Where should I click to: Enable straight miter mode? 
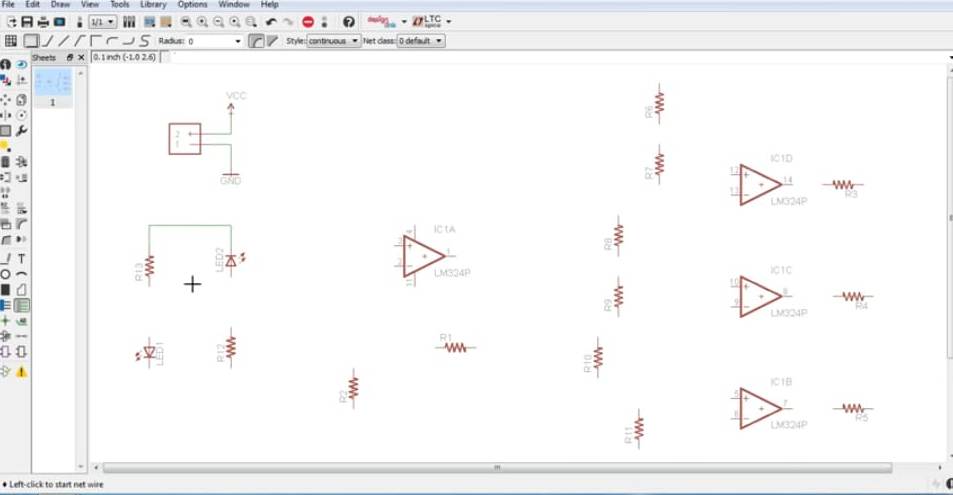click(272, 41)
